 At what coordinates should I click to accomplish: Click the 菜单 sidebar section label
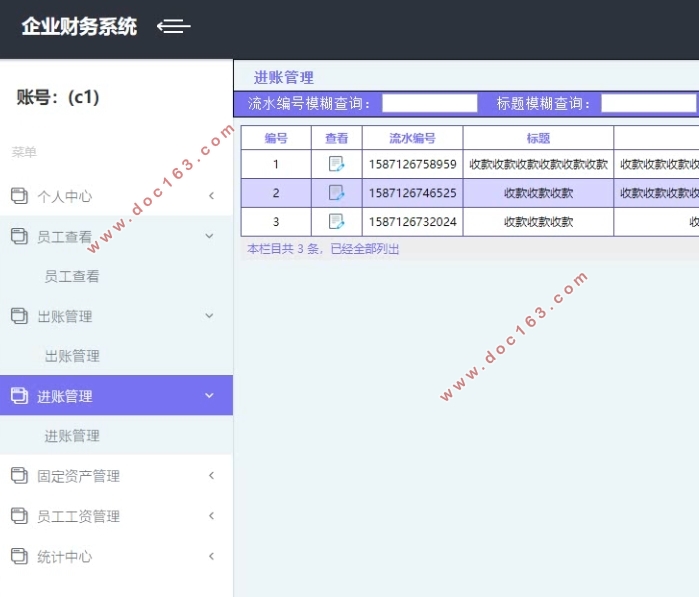coord(24,152)
